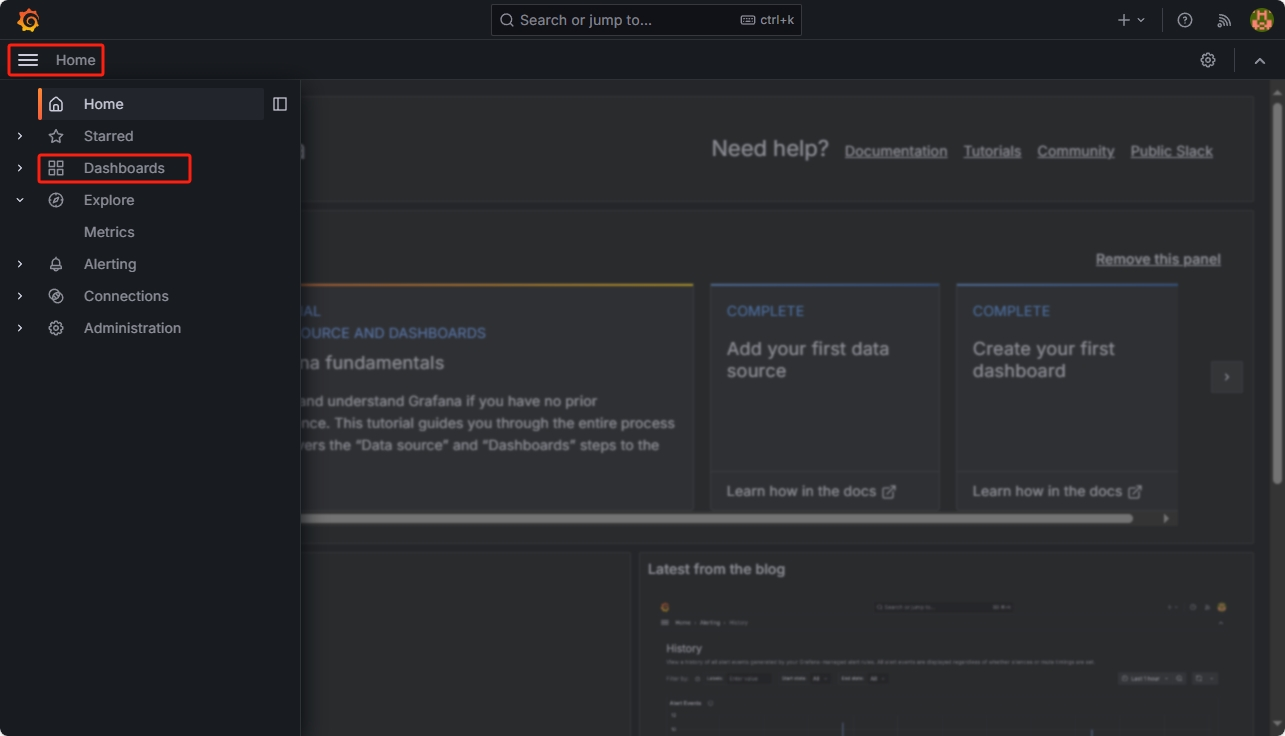Screen dimensions: 1285x736
Task: Open Metrics under Explore
Action: [x=109, y=232]
